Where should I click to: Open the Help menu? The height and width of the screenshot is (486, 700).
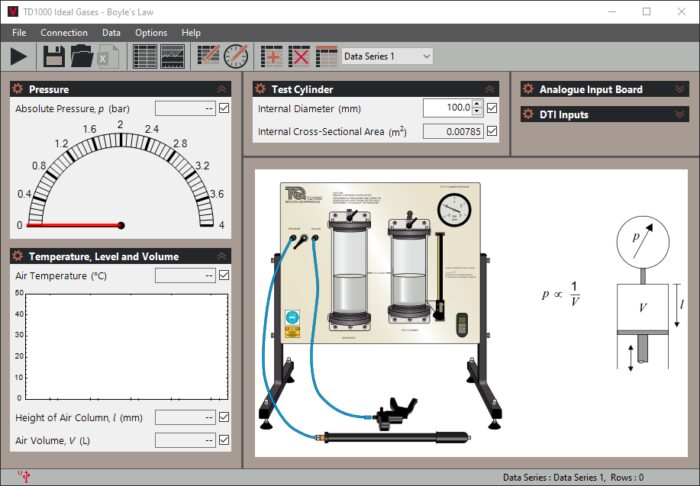pyautogui.click(x=191, y=33)
